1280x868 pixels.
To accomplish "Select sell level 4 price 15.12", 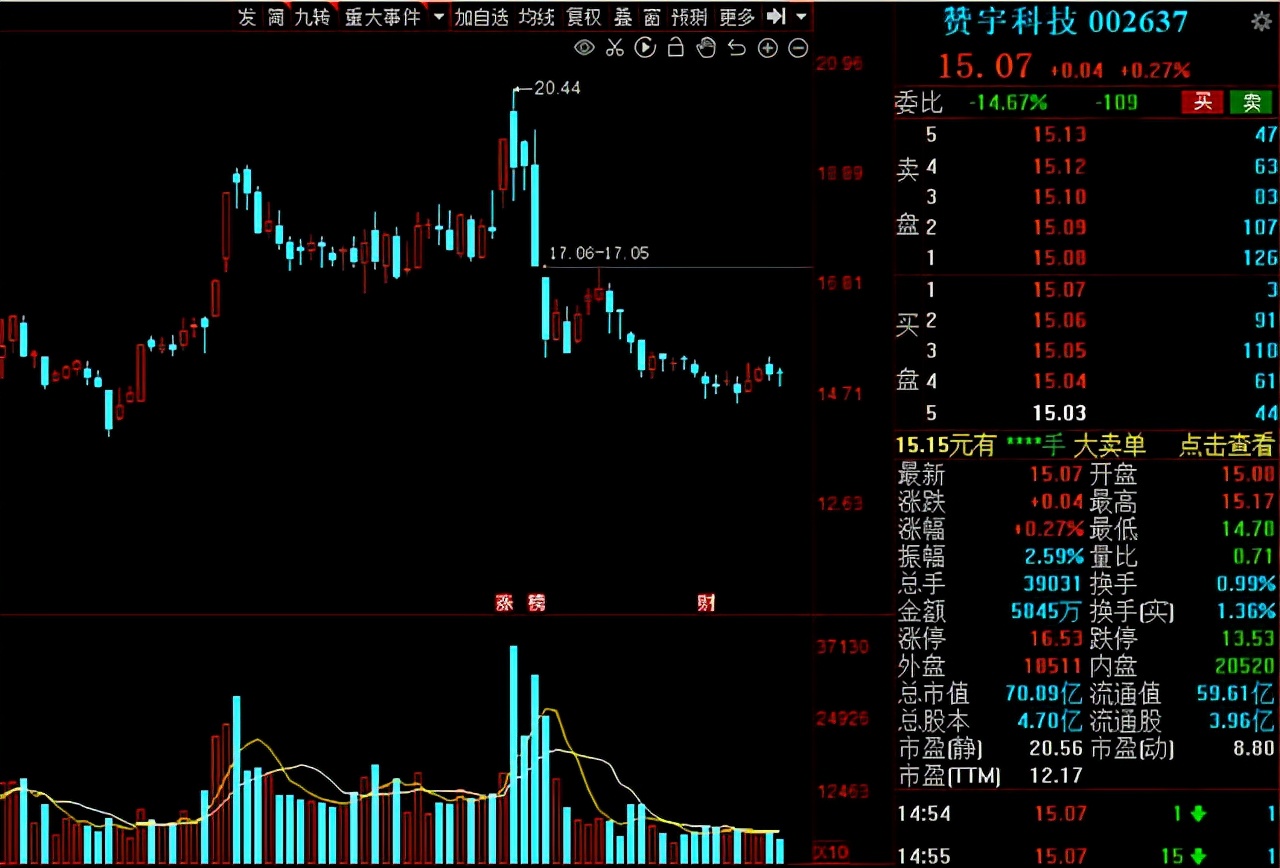I will click(x=1059, y=166).
